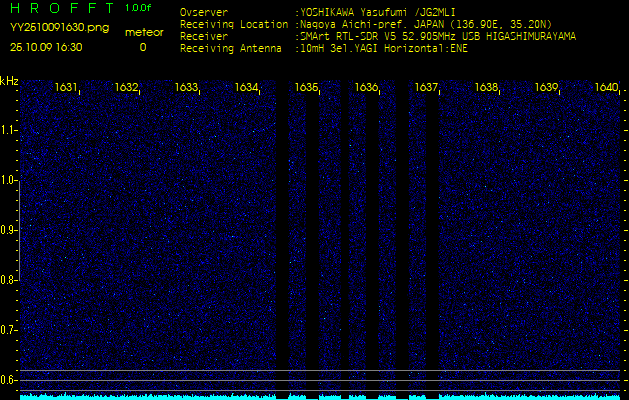This screenshot has width=629, height=400.
Task: Click the 1631 time marker
Action: click(x=67, y=87)
